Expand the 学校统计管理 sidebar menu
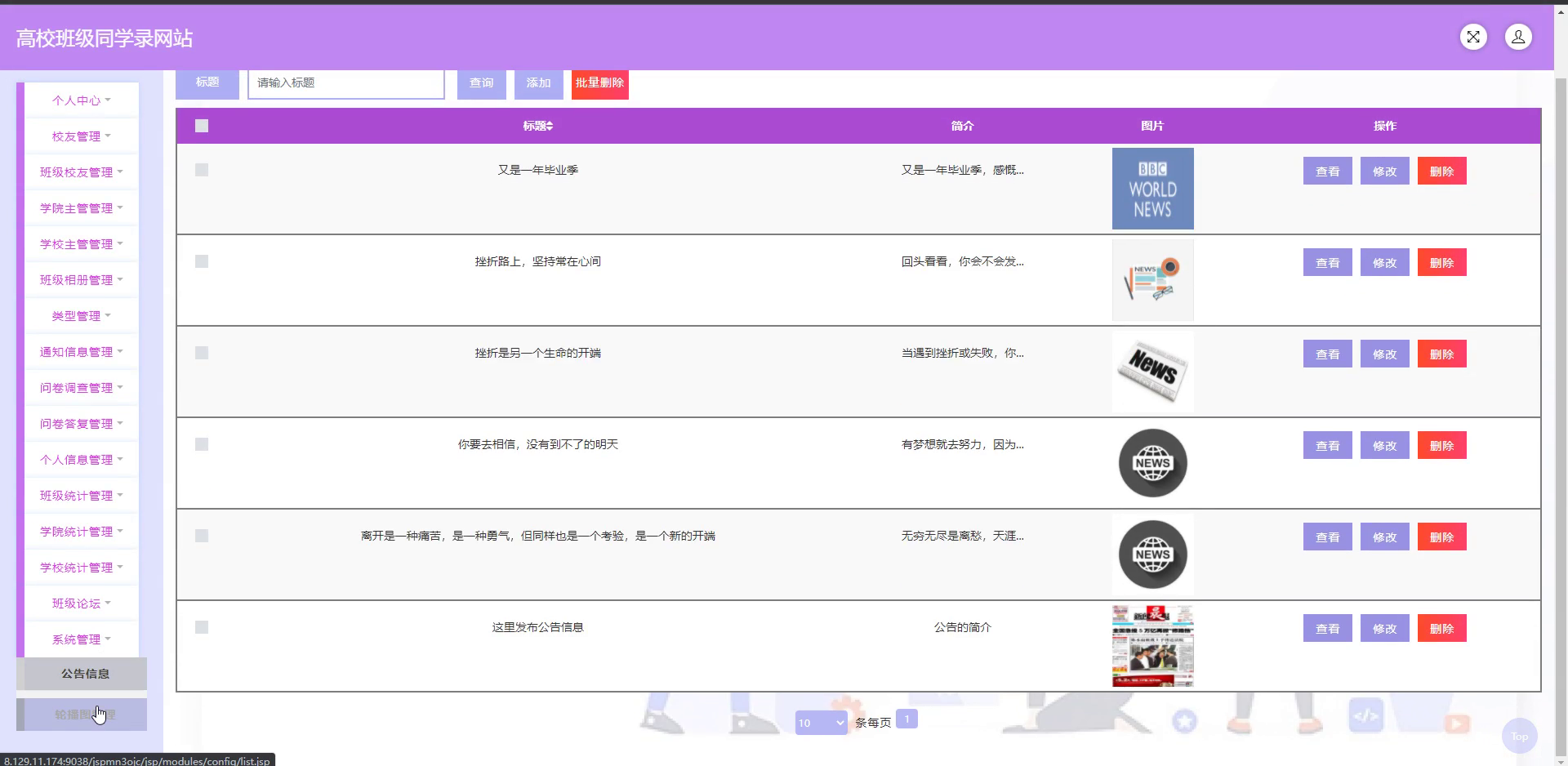Screen dimensions: 1568x766 coord(82,568)
